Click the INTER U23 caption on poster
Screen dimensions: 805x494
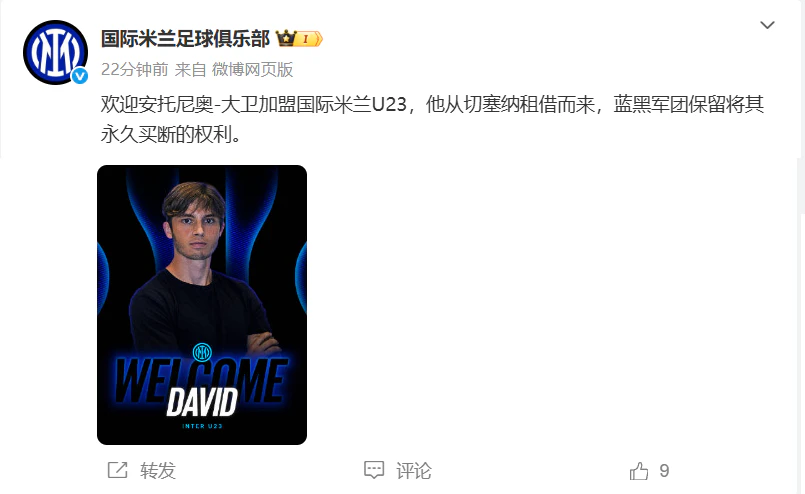pyautogui.click(x=202, y=426)
